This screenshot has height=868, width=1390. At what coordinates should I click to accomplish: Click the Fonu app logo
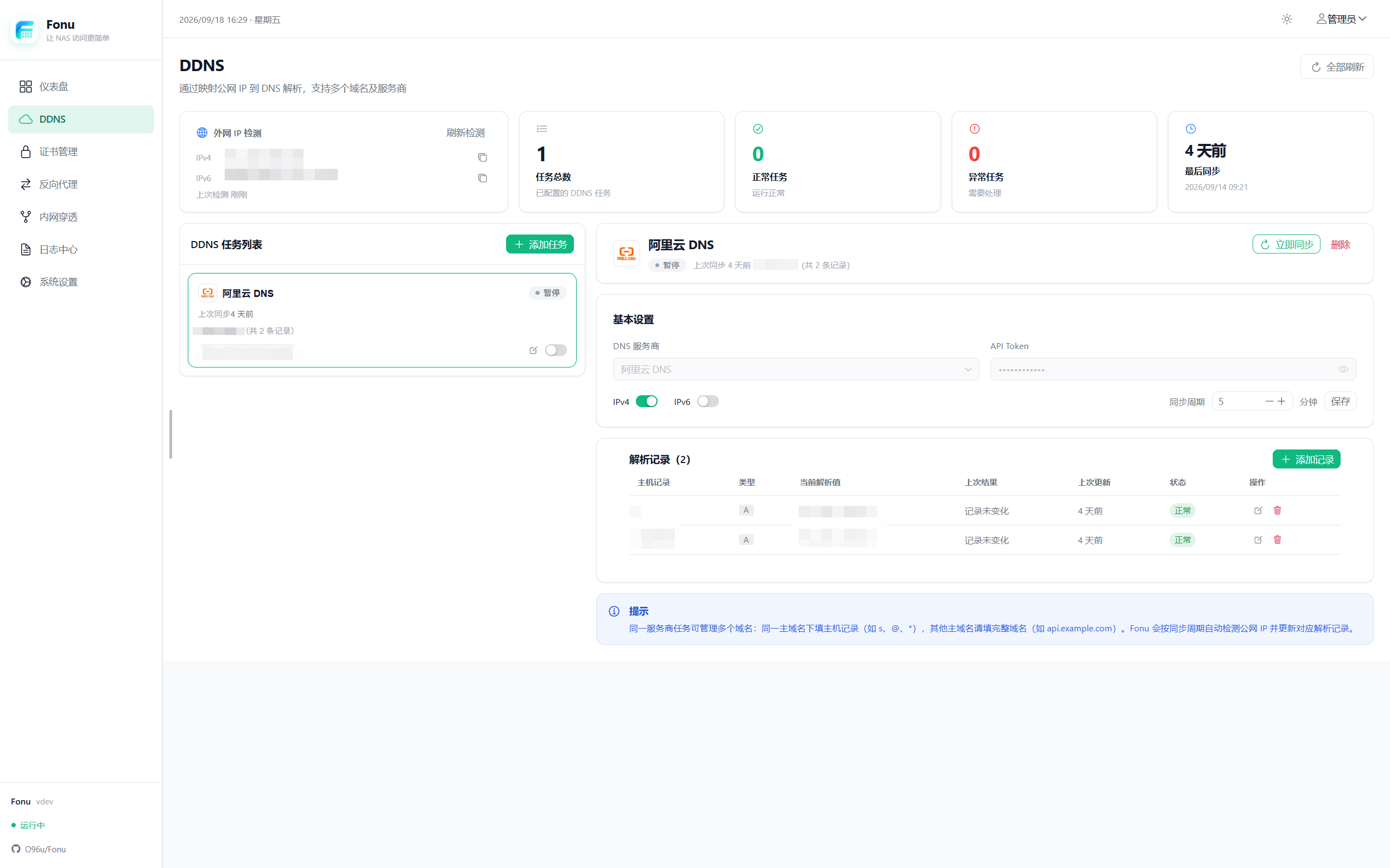(x=24, y=30)
